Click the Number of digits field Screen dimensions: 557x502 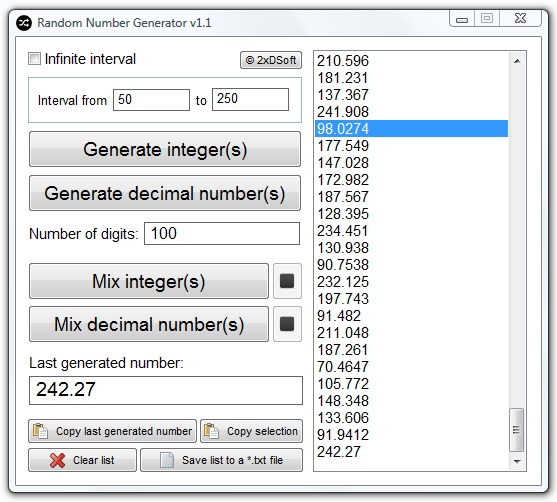pyautogui.click(x=222, y=233)
